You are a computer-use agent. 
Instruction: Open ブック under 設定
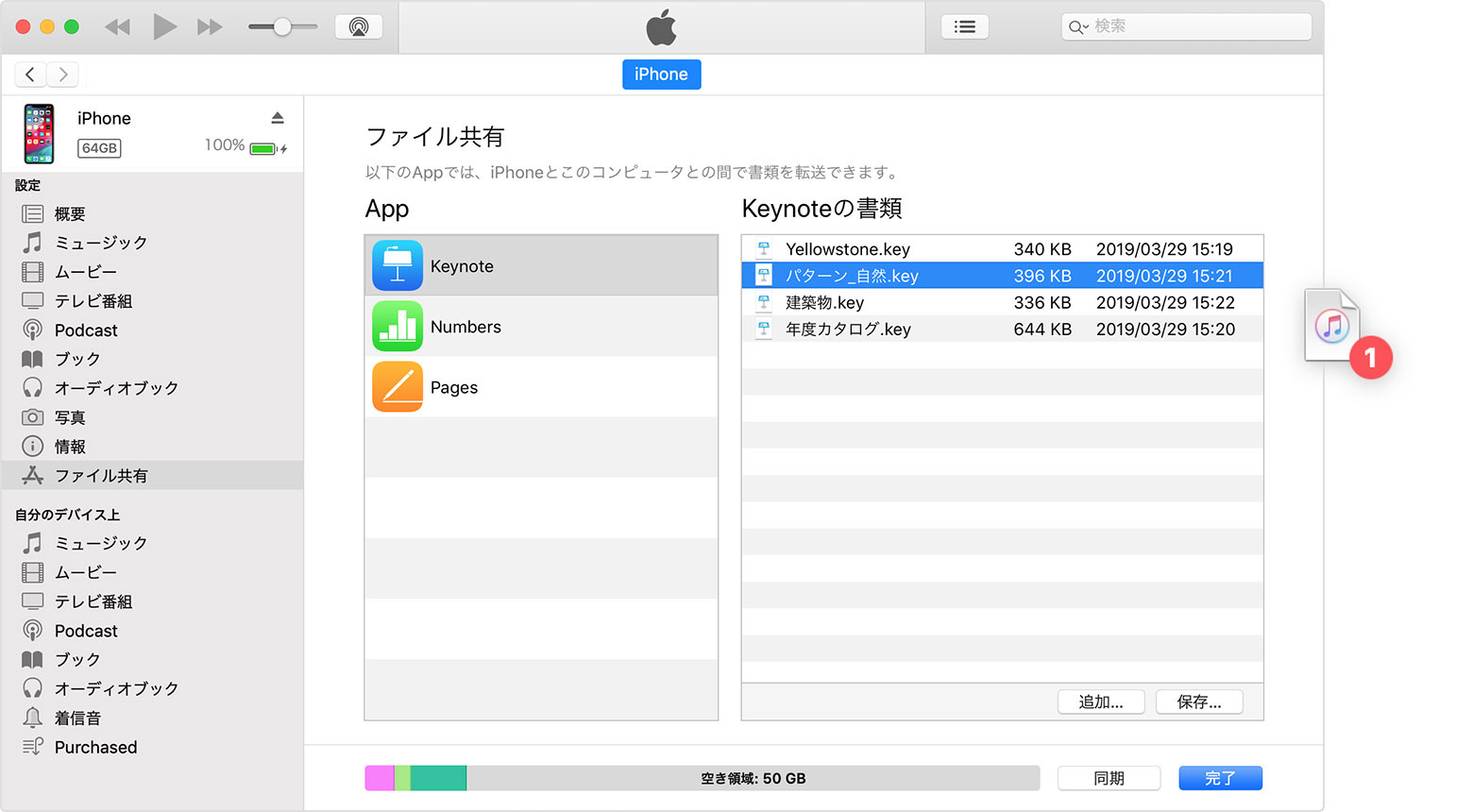pos(152,359)
